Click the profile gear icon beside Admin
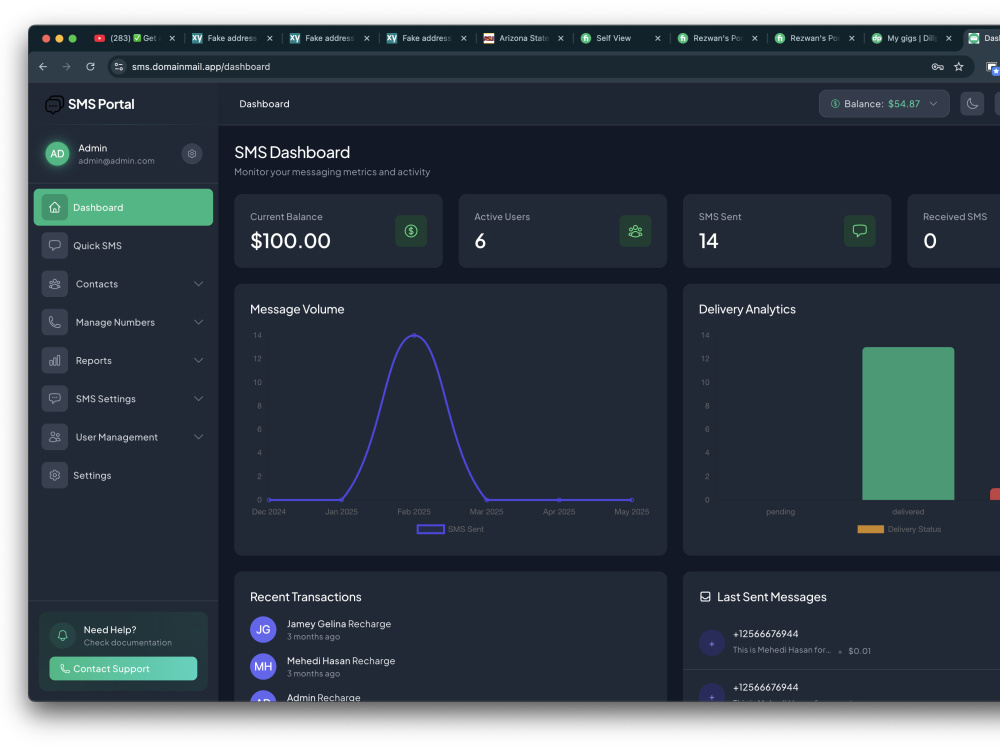This screenshot has width=1000, height=750. click(192, 154)
